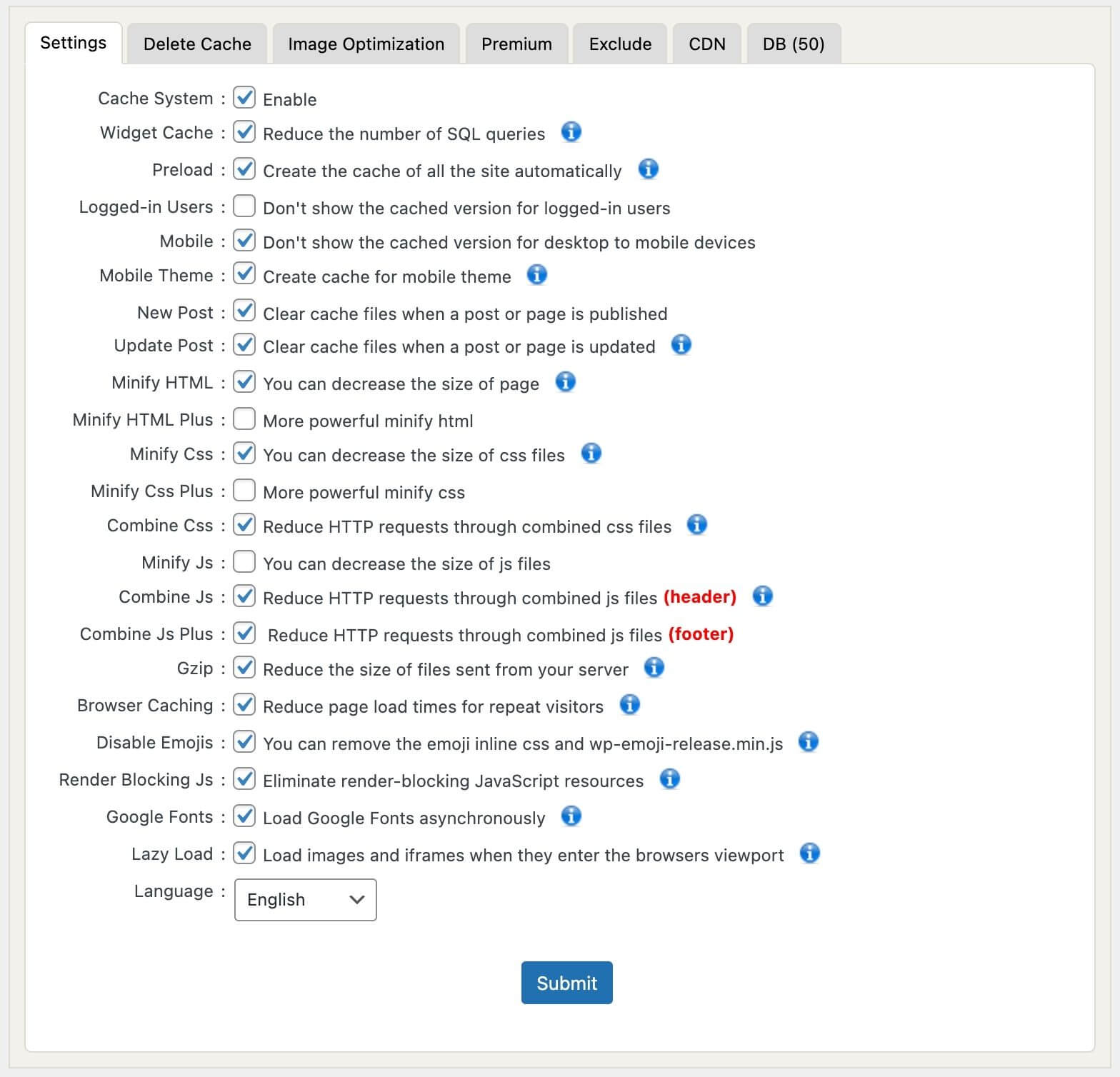The width and height of the screenshot is (1120, 1077).
Task: Uncheck the Minify HTML checkbox
Action: click(x=244, y=381)
